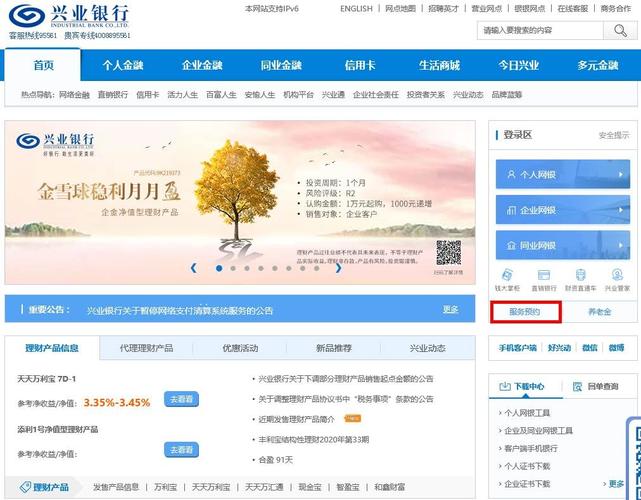Select second banner carousel dot
This screenshot has height=500, width=641.
coord(233,268)
